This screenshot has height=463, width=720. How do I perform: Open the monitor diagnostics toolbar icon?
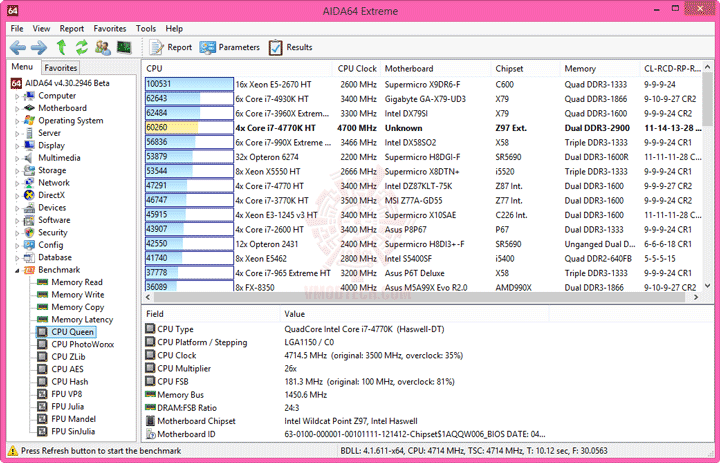[x=124, y=47]
